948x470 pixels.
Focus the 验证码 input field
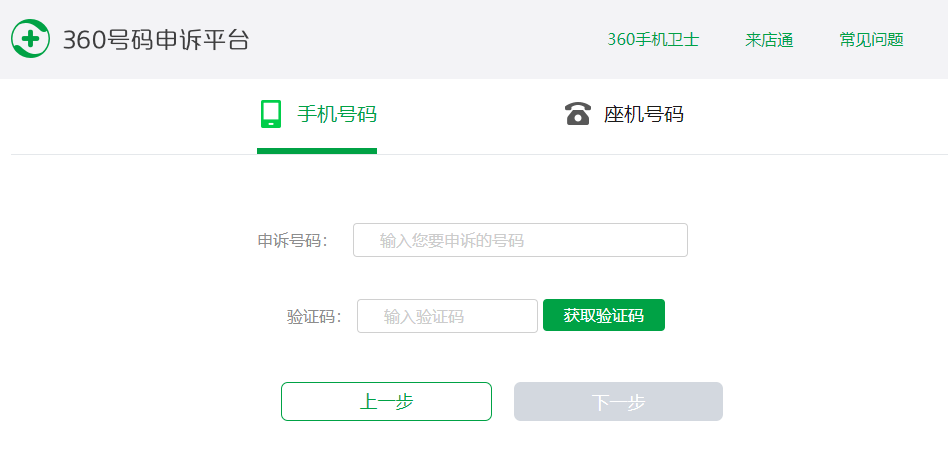447,316
